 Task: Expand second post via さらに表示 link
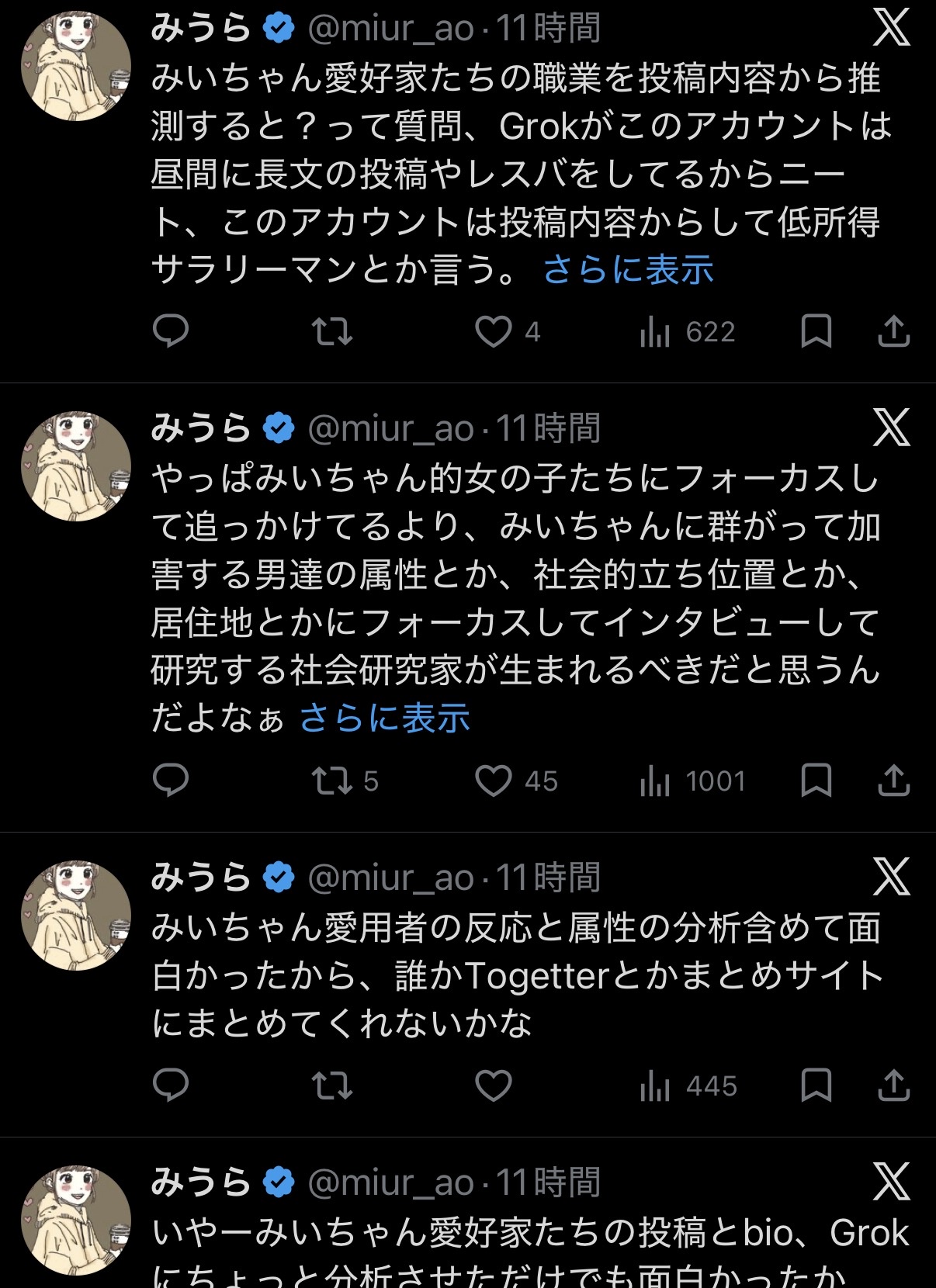[385, 718]
